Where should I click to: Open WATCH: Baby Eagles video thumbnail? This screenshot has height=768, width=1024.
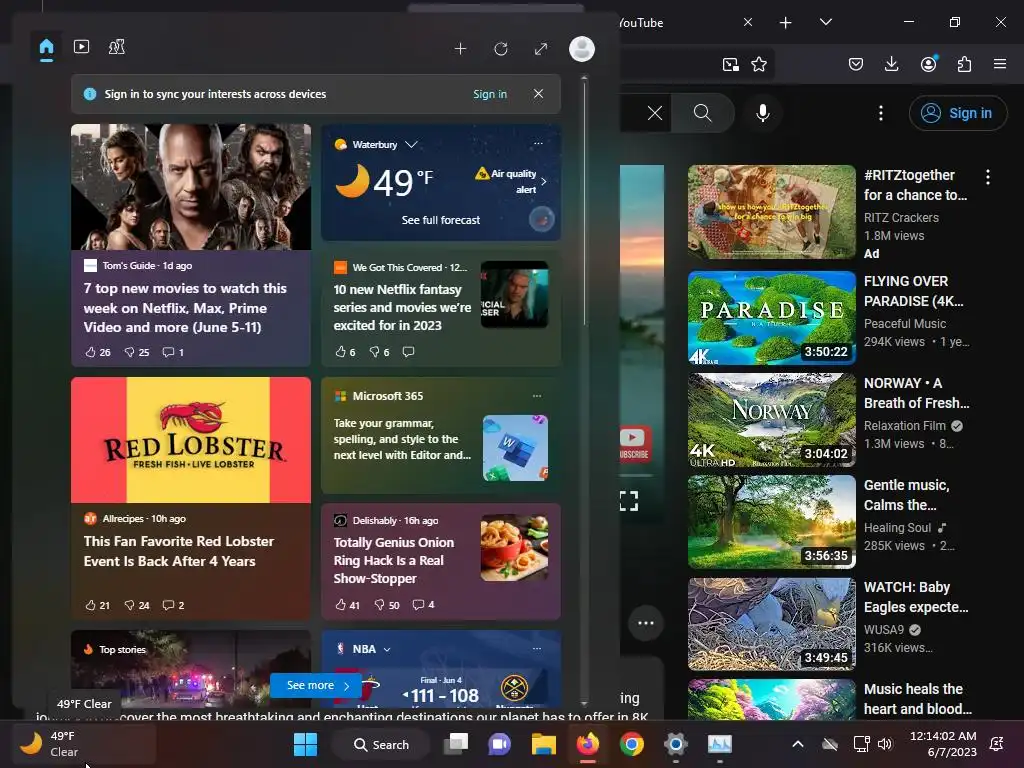pyautogui.click(x=771, y=624)
